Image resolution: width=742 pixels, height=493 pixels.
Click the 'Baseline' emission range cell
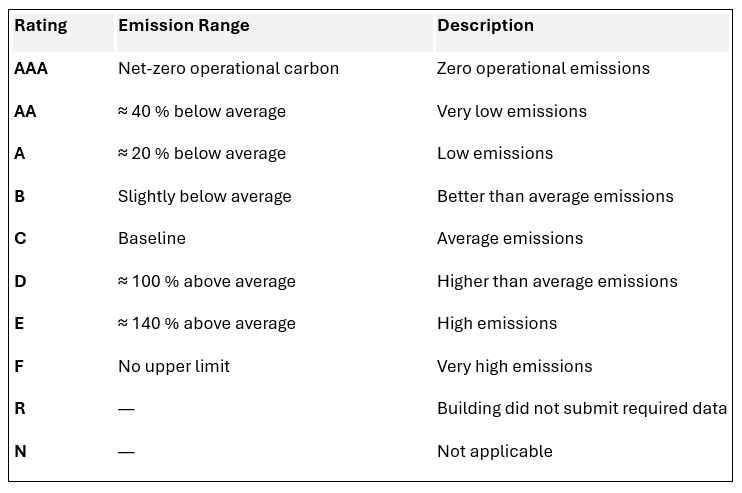[152, 238]
